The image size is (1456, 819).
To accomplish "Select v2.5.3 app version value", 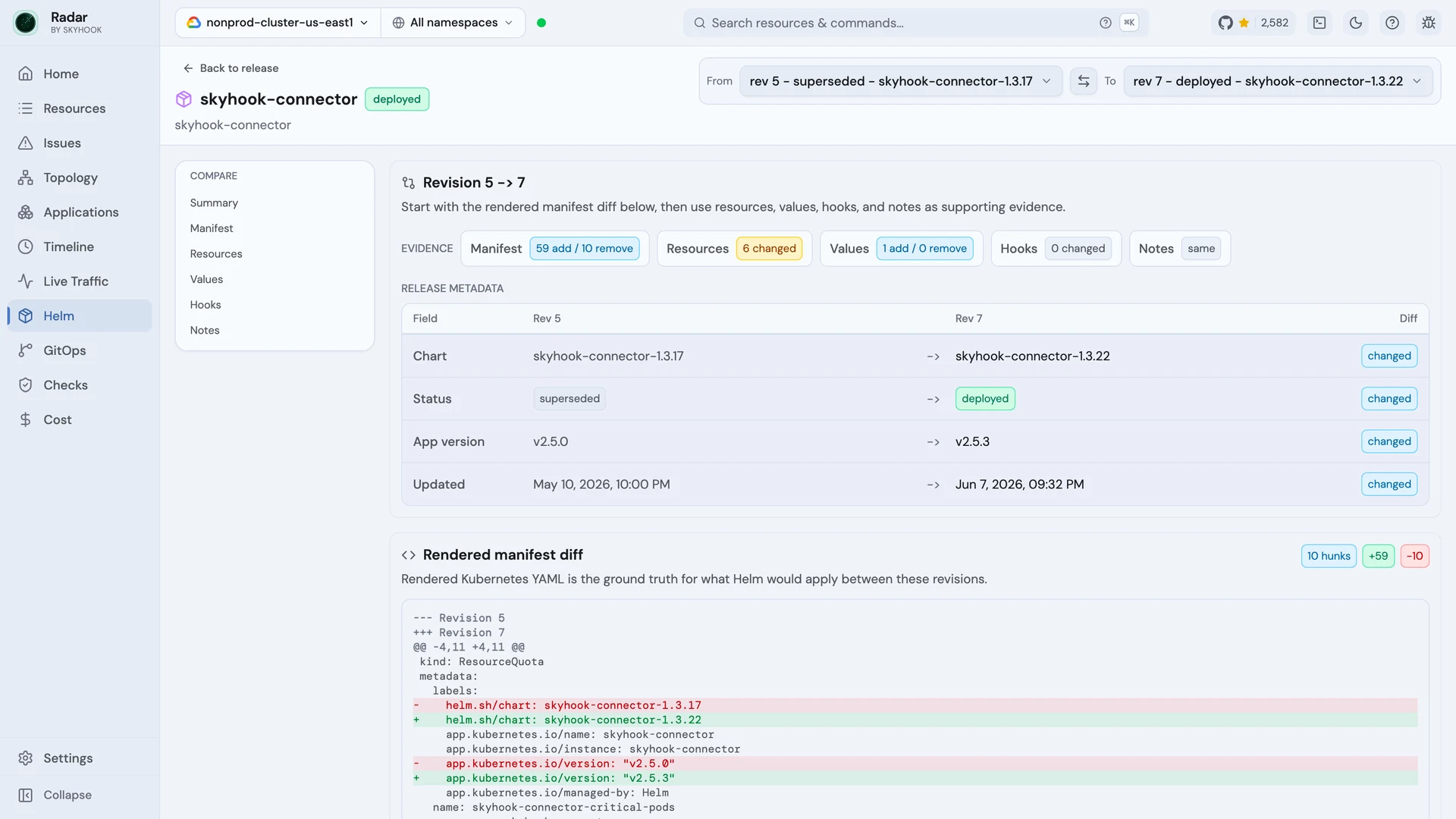I will pyautogui.click(x=972, y=442).
